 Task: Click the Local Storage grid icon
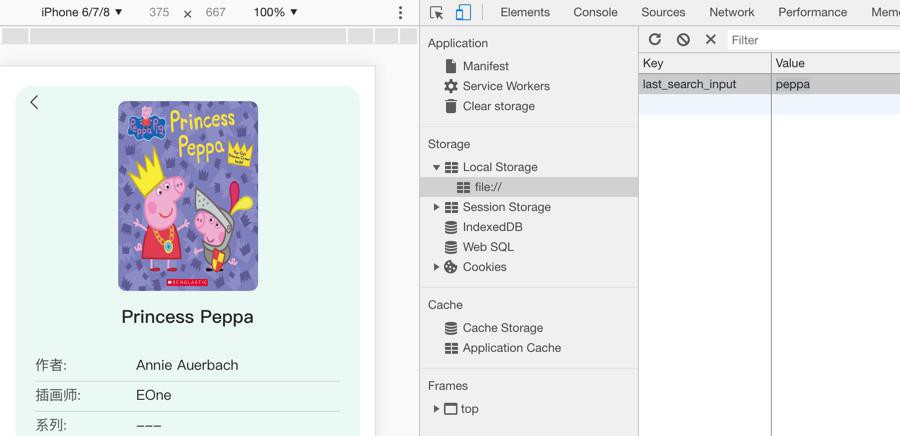452,167
